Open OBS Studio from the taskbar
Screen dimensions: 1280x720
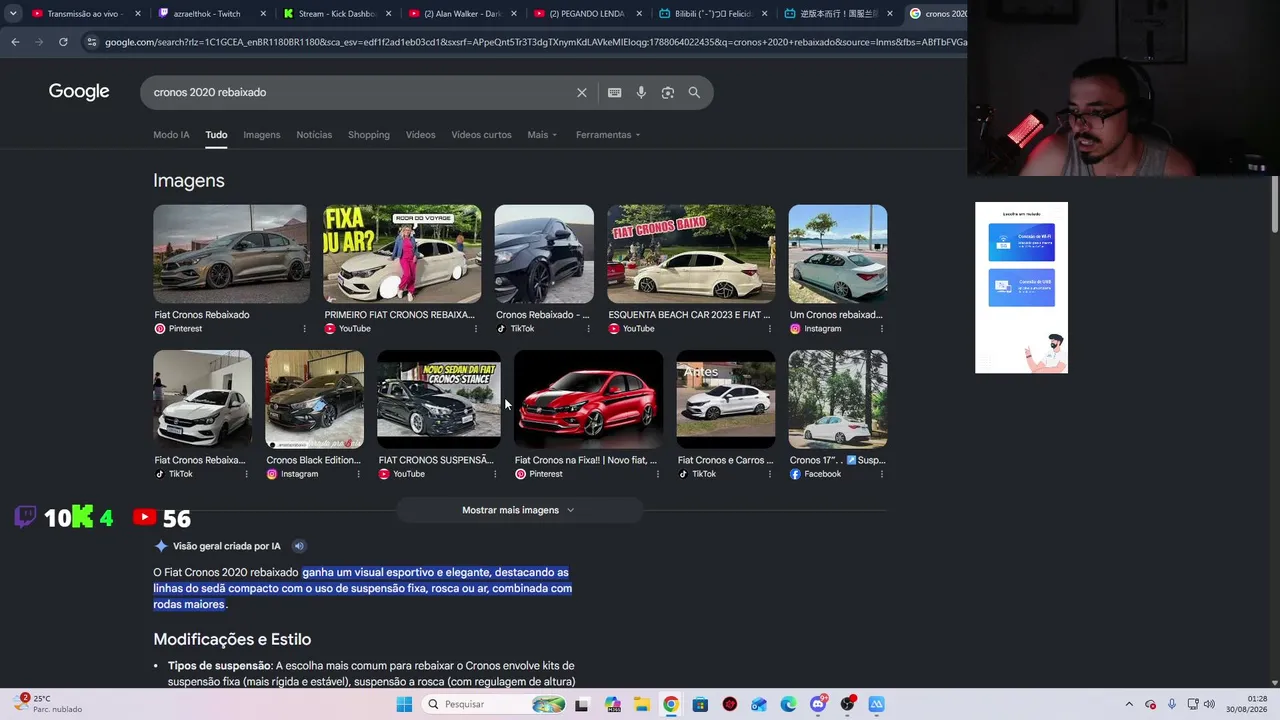tap(848, 704)
